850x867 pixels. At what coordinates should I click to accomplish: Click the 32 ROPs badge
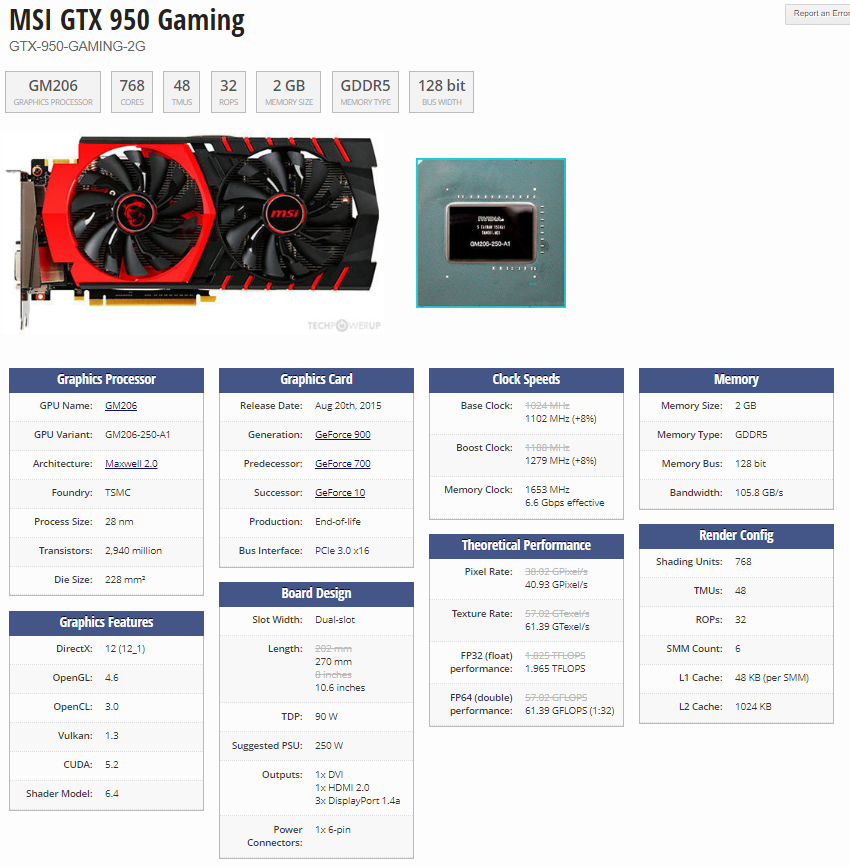(x=228, y=92)
